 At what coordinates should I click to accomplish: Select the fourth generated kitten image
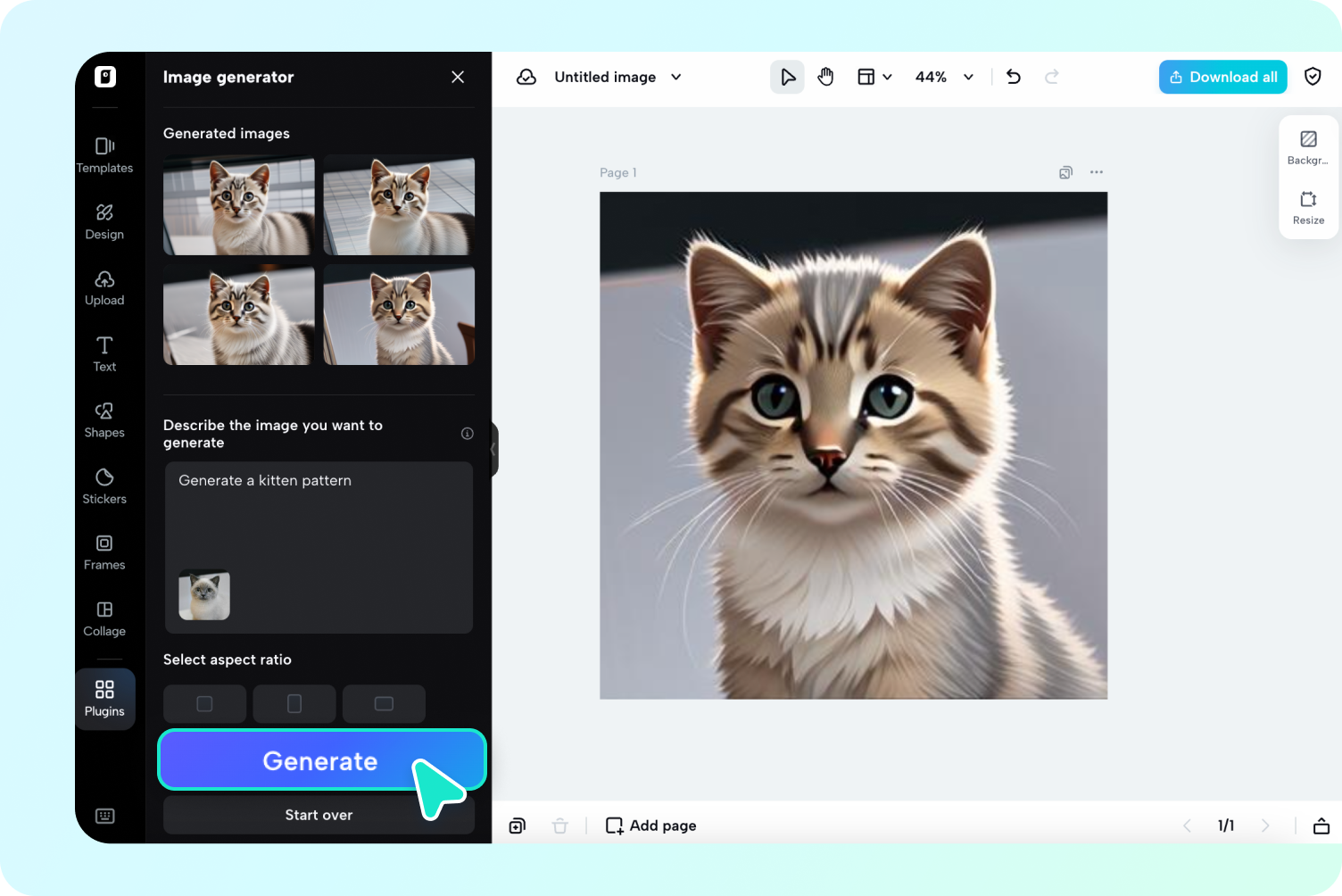pos(399,314)
